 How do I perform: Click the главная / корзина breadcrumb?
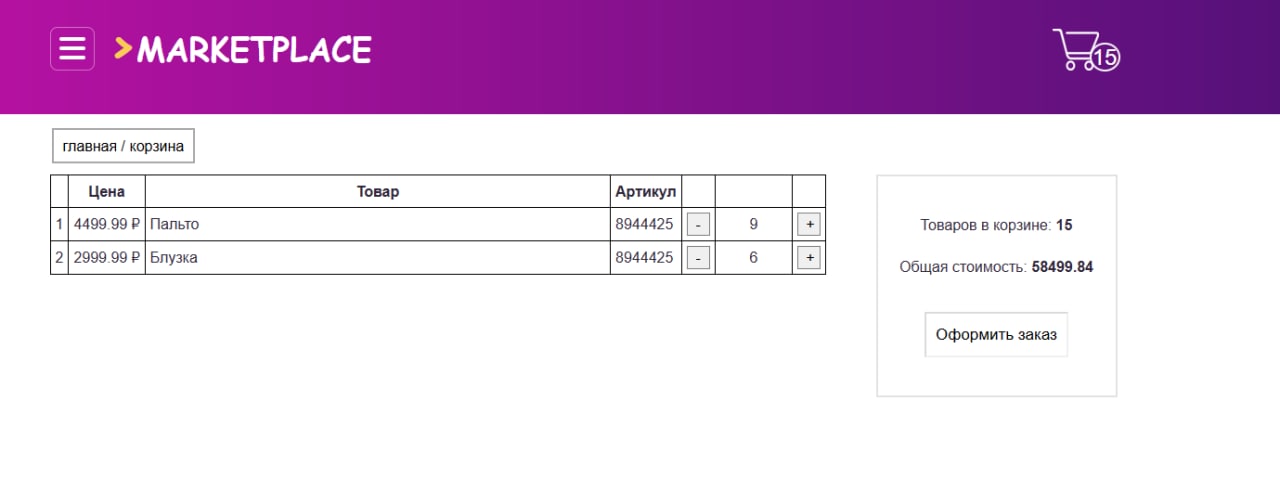[123, 146]
